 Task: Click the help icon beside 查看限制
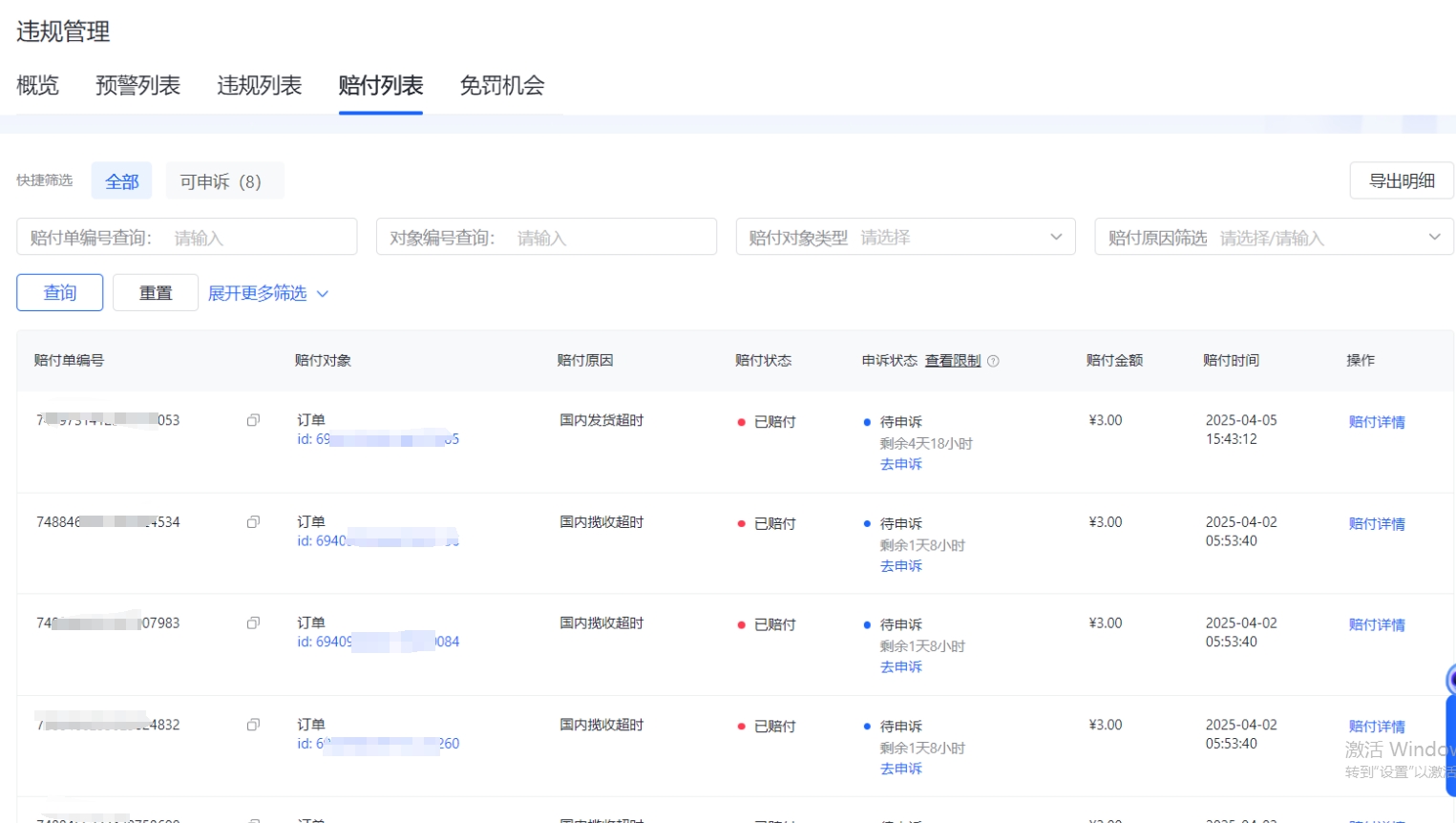[993, 361]
